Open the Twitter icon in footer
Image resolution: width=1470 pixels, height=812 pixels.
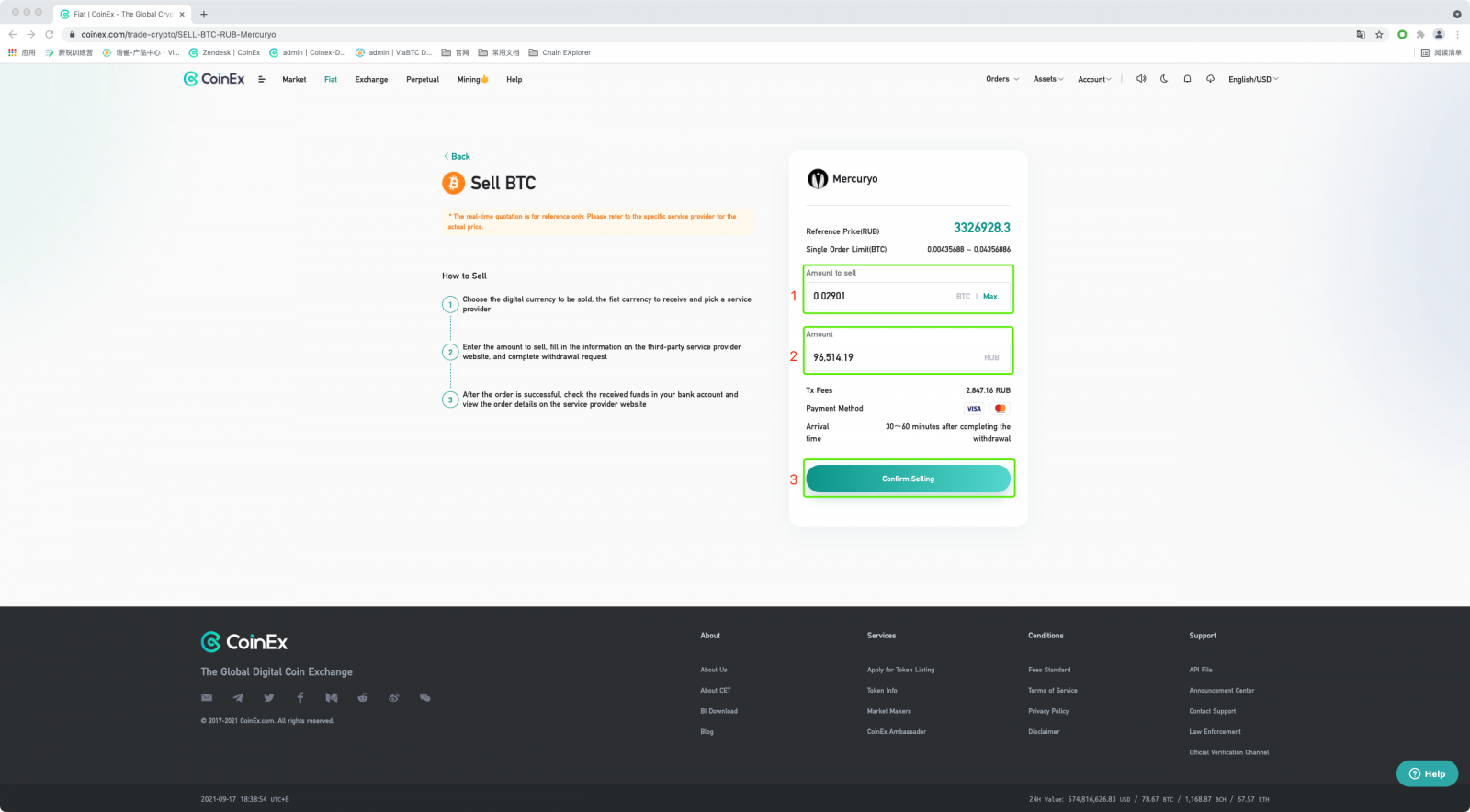[269, 698]
